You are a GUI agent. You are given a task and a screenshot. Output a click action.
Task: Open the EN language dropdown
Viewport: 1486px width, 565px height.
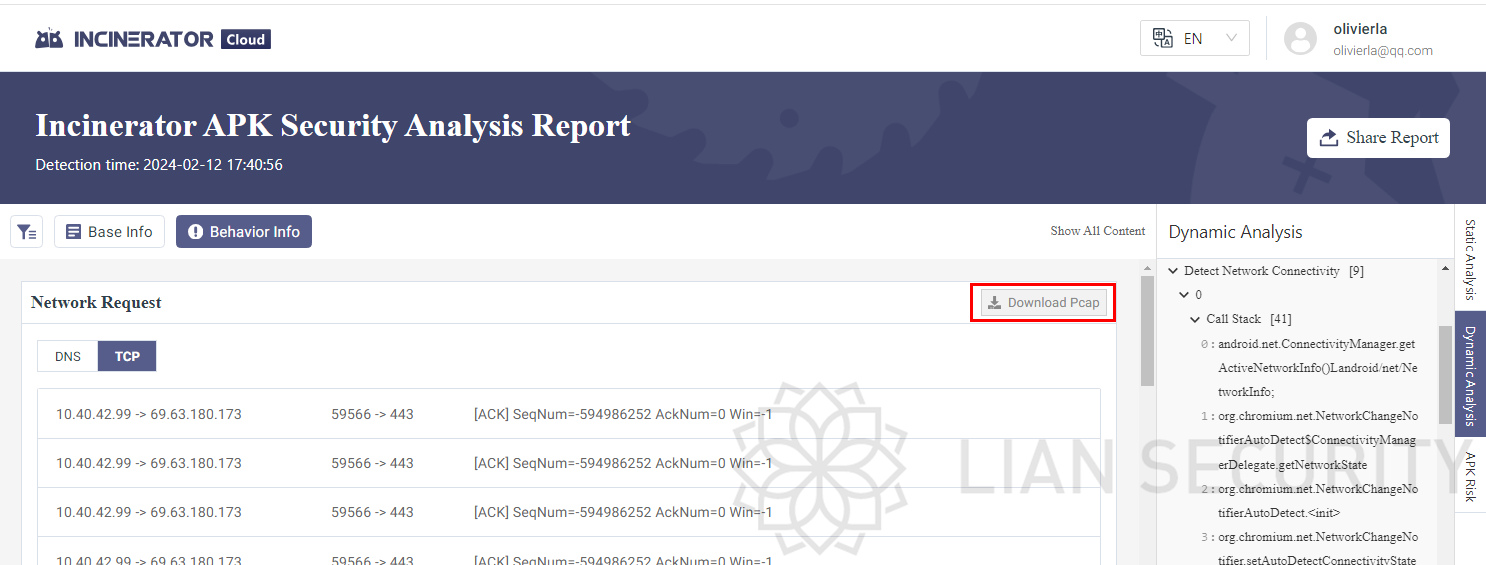pyautogui.click(x=1195, y=38)
